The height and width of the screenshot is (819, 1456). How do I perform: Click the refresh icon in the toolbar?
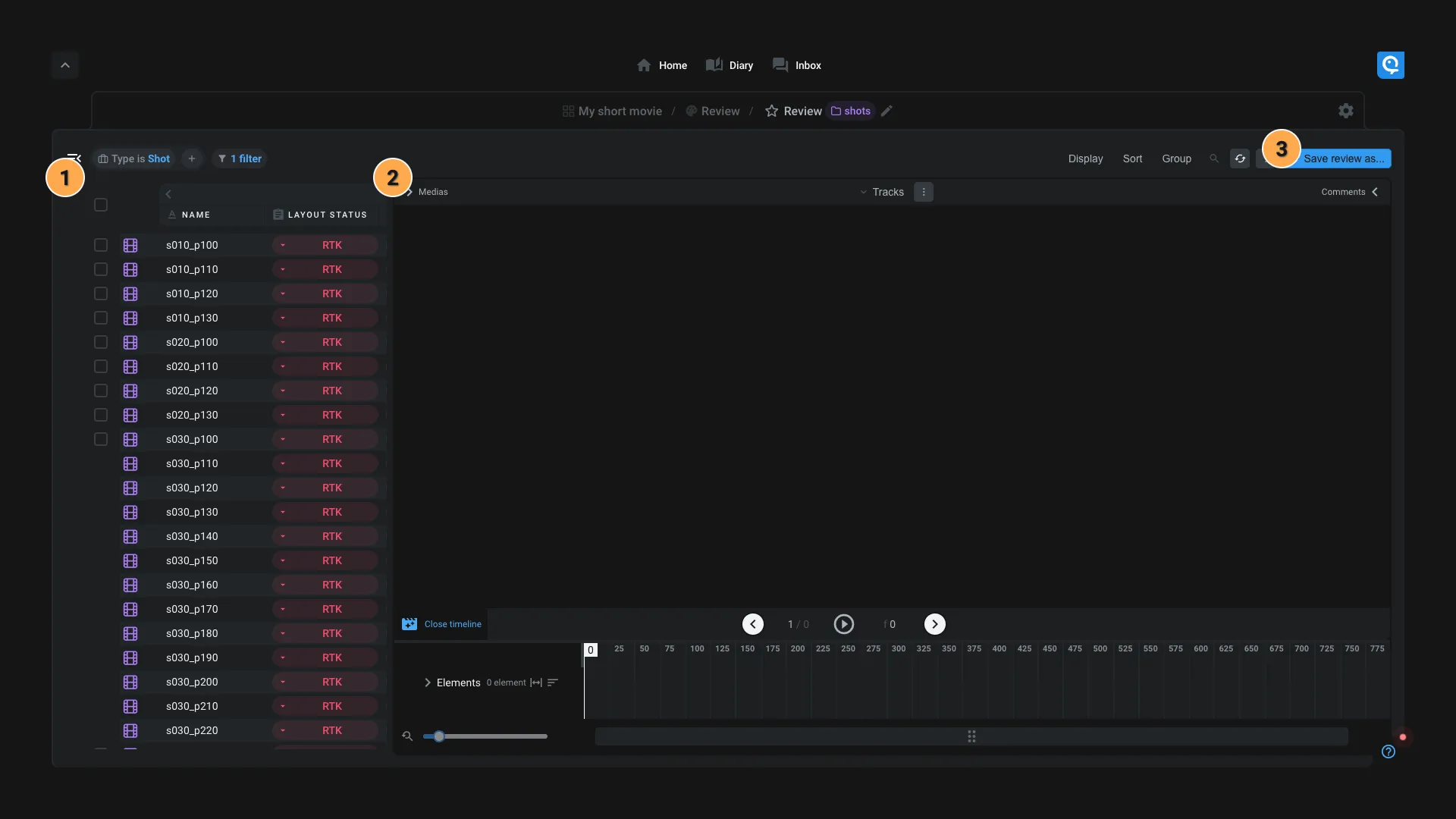pos(1240,158)
